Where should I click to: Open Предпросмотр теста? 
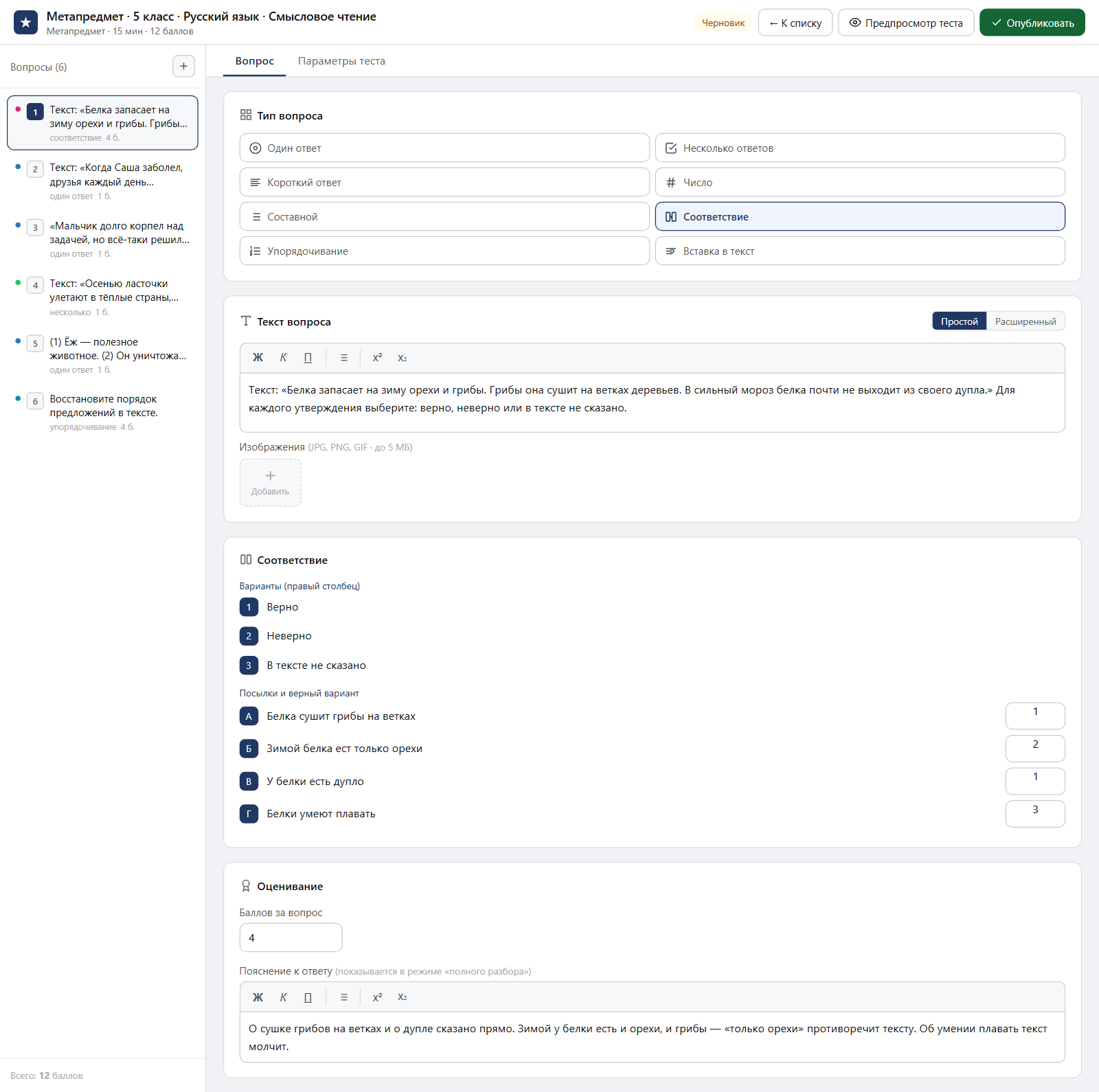point(906,23)
